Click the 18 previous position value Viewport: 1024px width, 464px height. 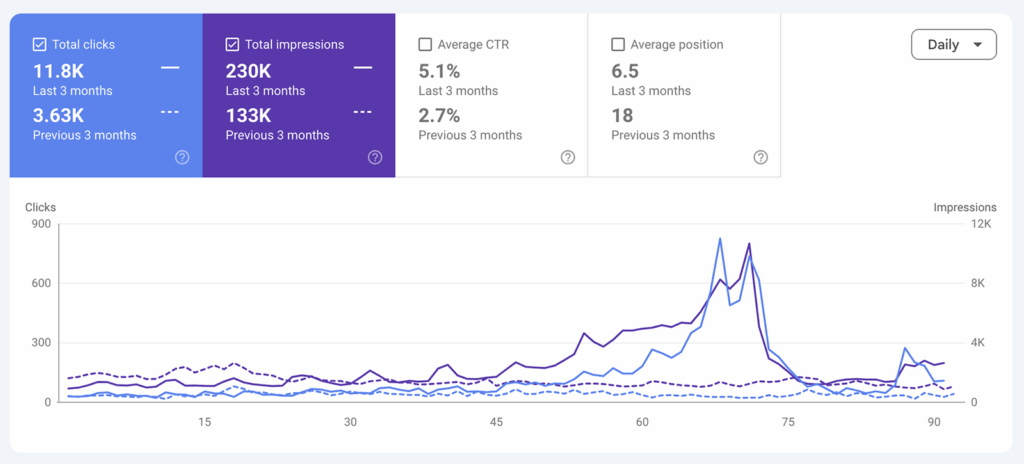[620, 115]
